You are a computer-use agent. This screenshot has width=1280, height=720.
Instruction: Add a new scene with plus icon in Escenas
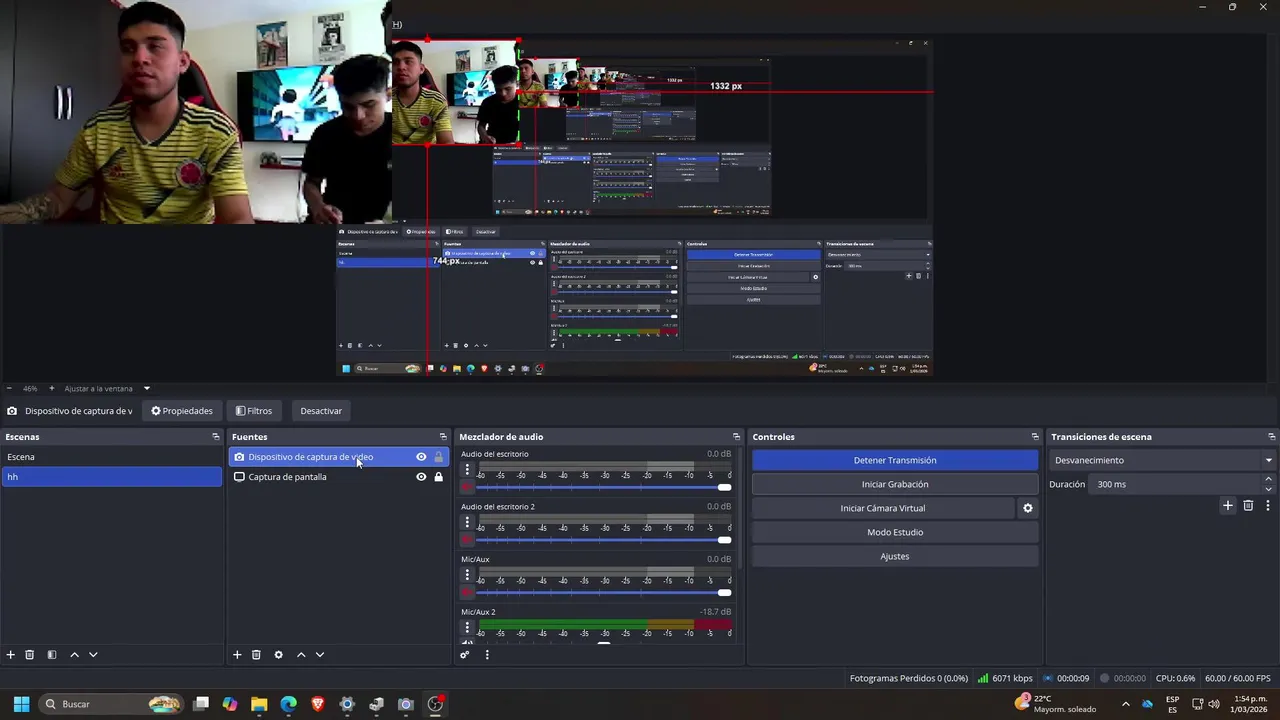tap(11, 655)
